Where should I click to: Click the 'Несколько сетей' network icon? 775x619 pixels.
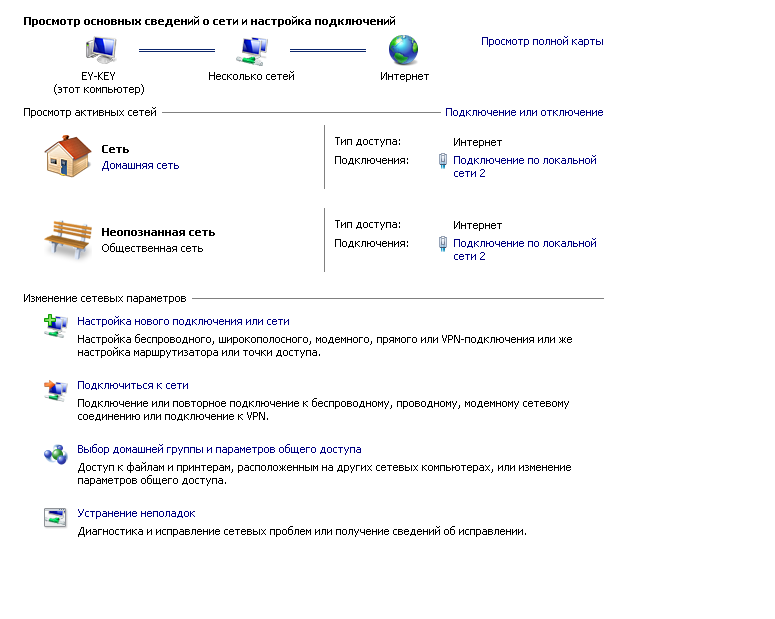(252, 50)
